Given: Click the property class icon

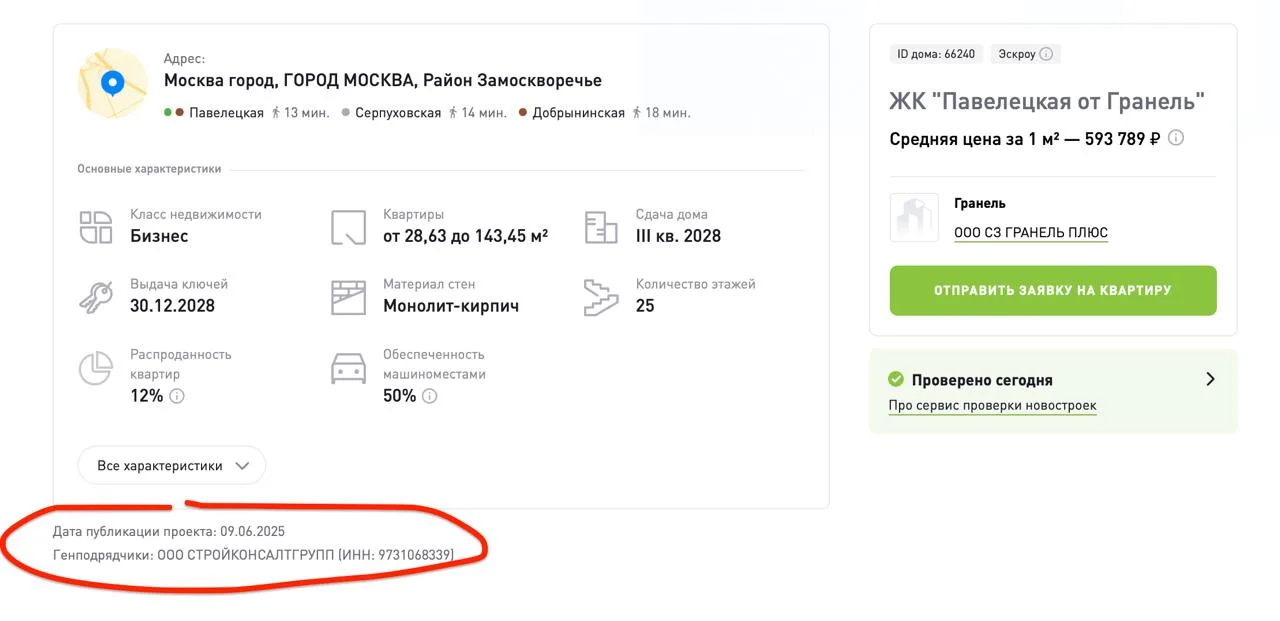Looking at the screenshot, I should pos(96,227).
